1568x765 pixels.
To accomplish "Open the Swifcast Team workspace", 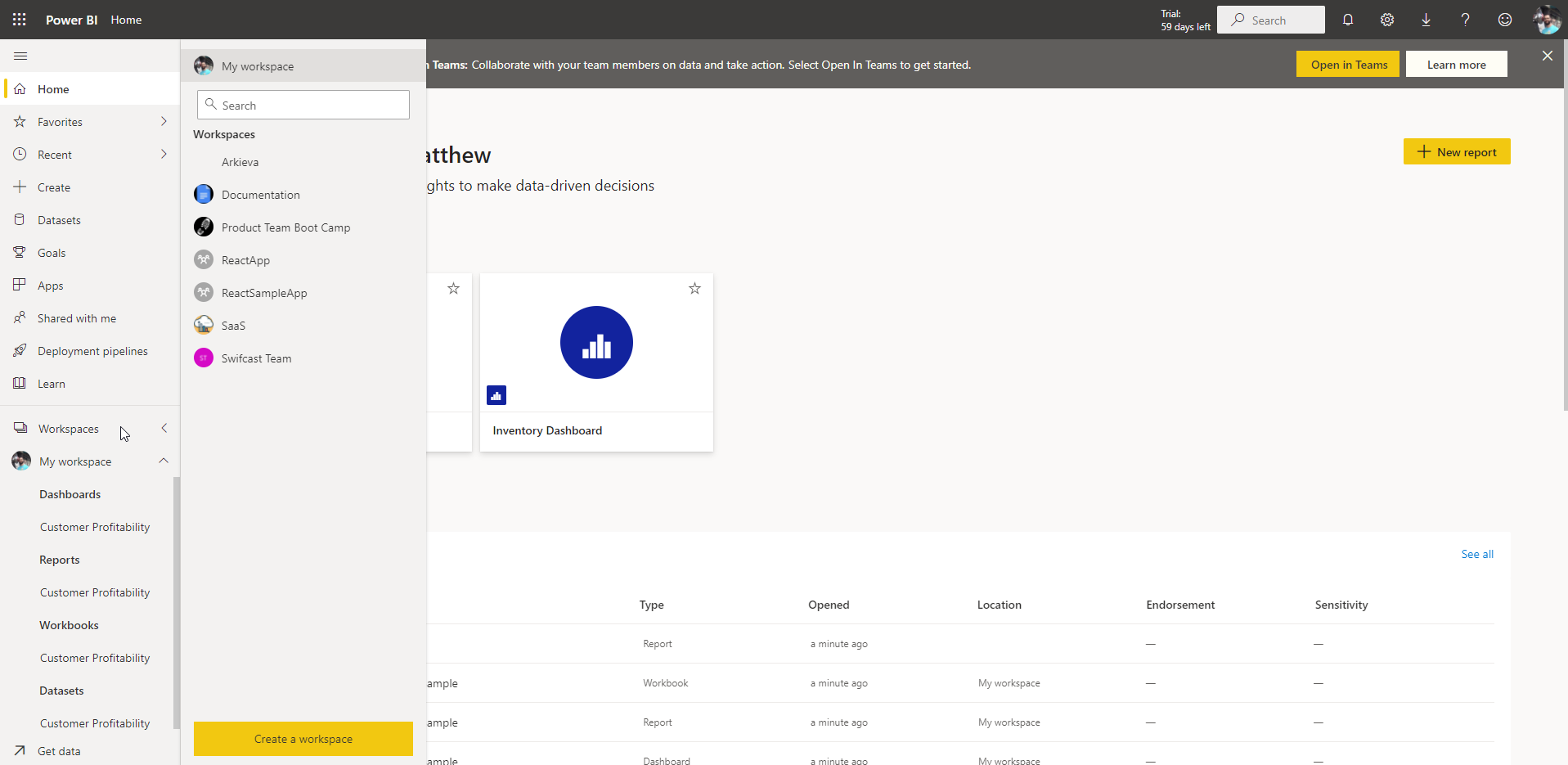I will pos(303,358).
